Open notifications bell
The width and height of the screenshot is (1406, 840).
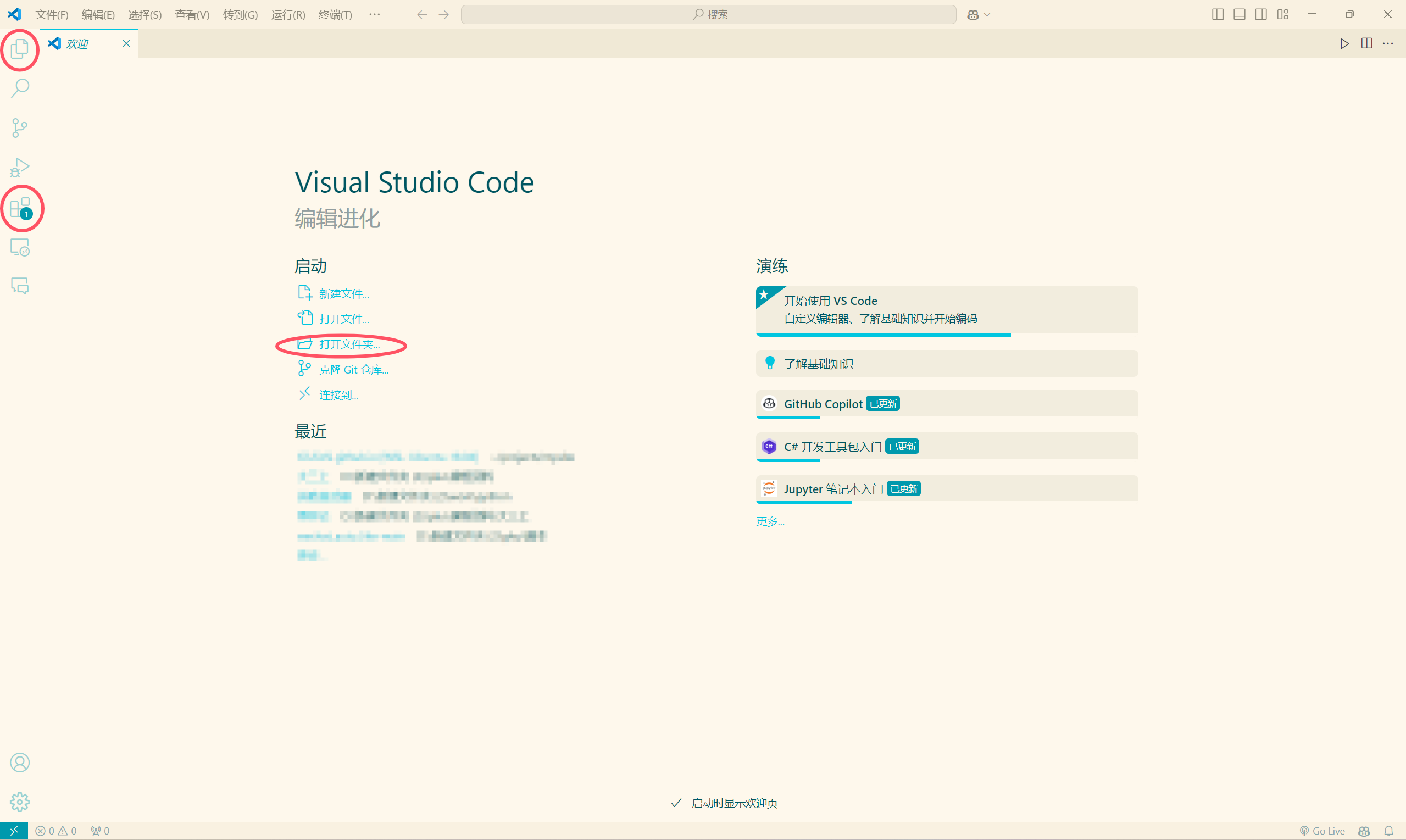coord(1389,830)
